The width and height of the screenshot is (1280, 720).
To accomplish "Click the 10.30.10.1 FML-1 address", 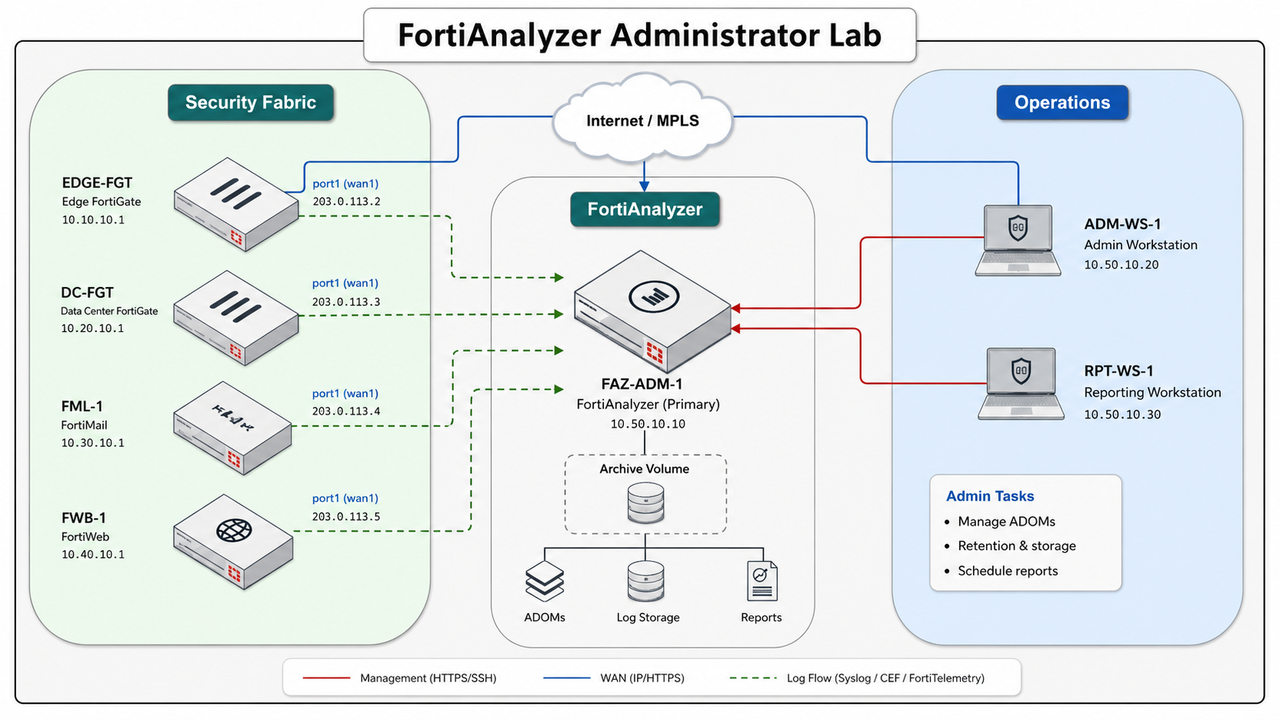I will tap(93, 443).
